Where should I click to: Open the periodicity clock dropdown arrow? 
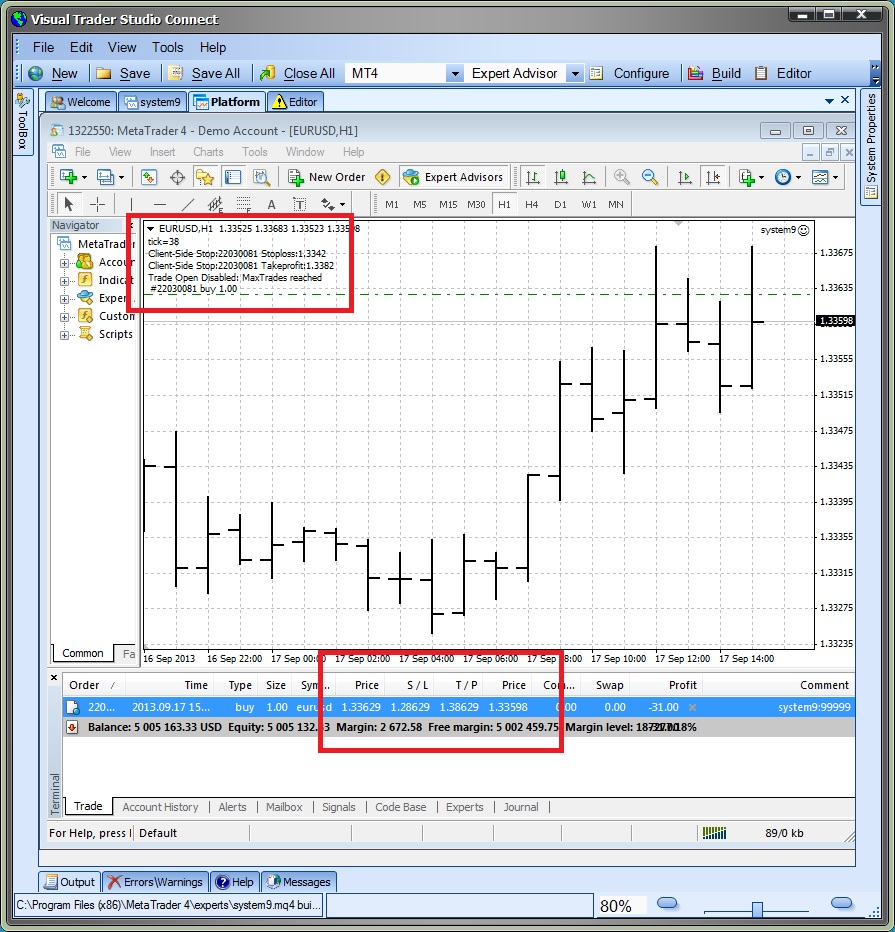(798, 177)
